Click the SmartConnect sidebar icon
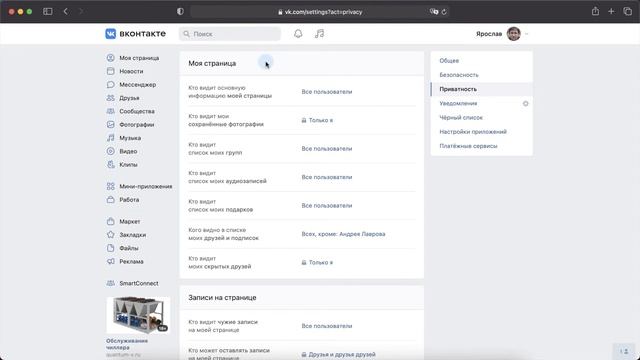The image size is (640, 360). (x=111, y=283)
